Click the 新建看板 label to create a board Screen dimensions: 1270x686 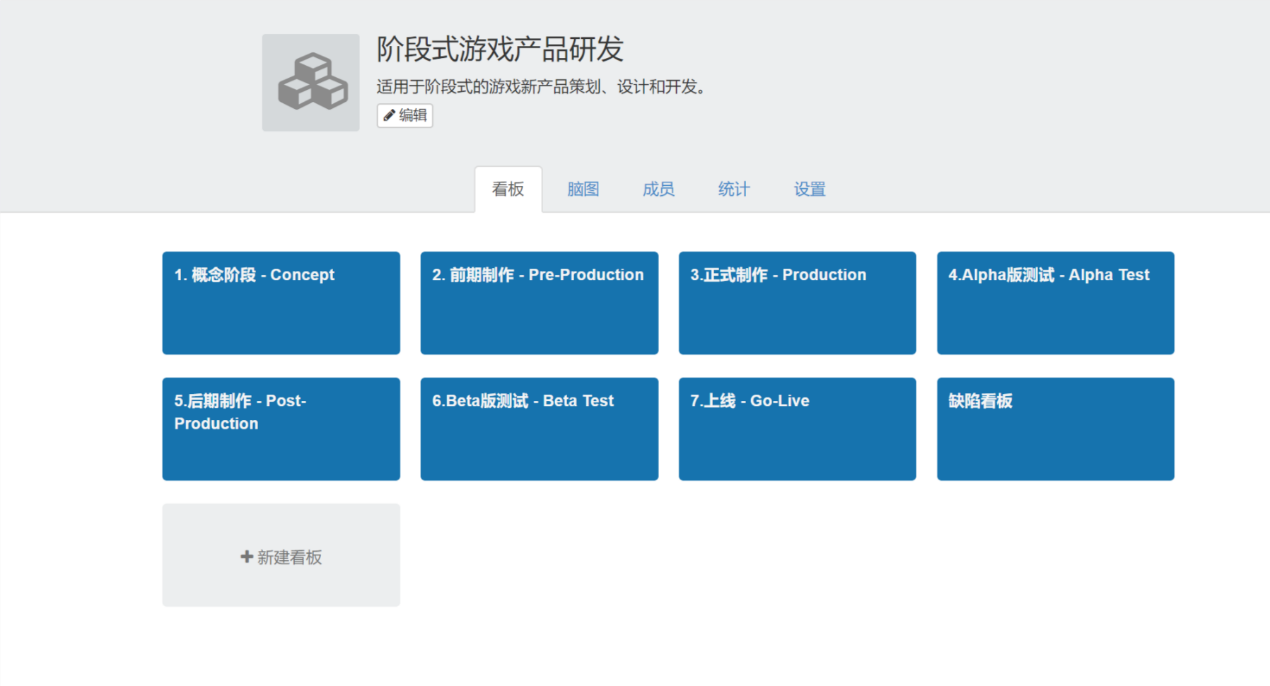tap(290, 557)
